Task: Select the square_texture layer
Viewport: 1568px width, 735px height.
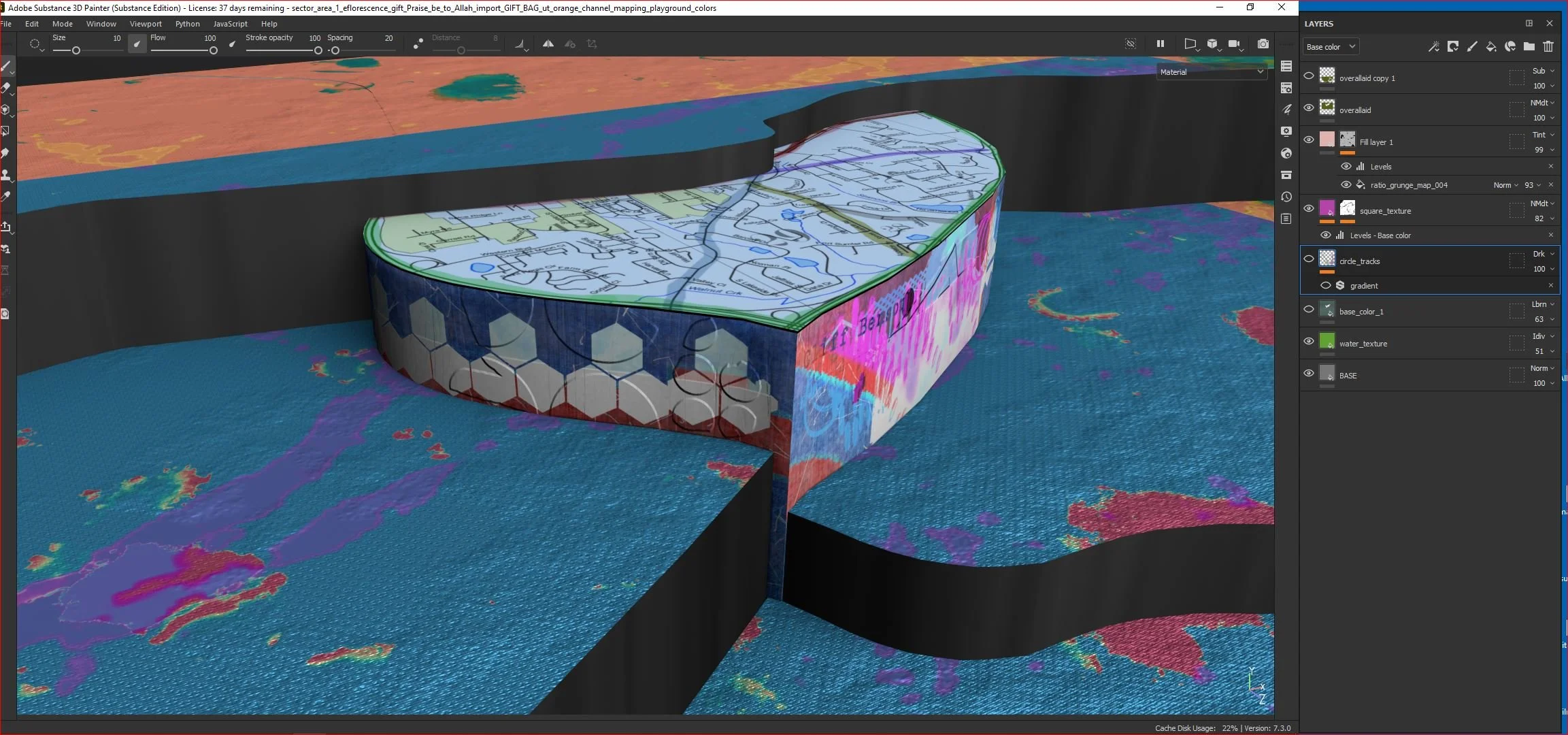Action: 1385,211
